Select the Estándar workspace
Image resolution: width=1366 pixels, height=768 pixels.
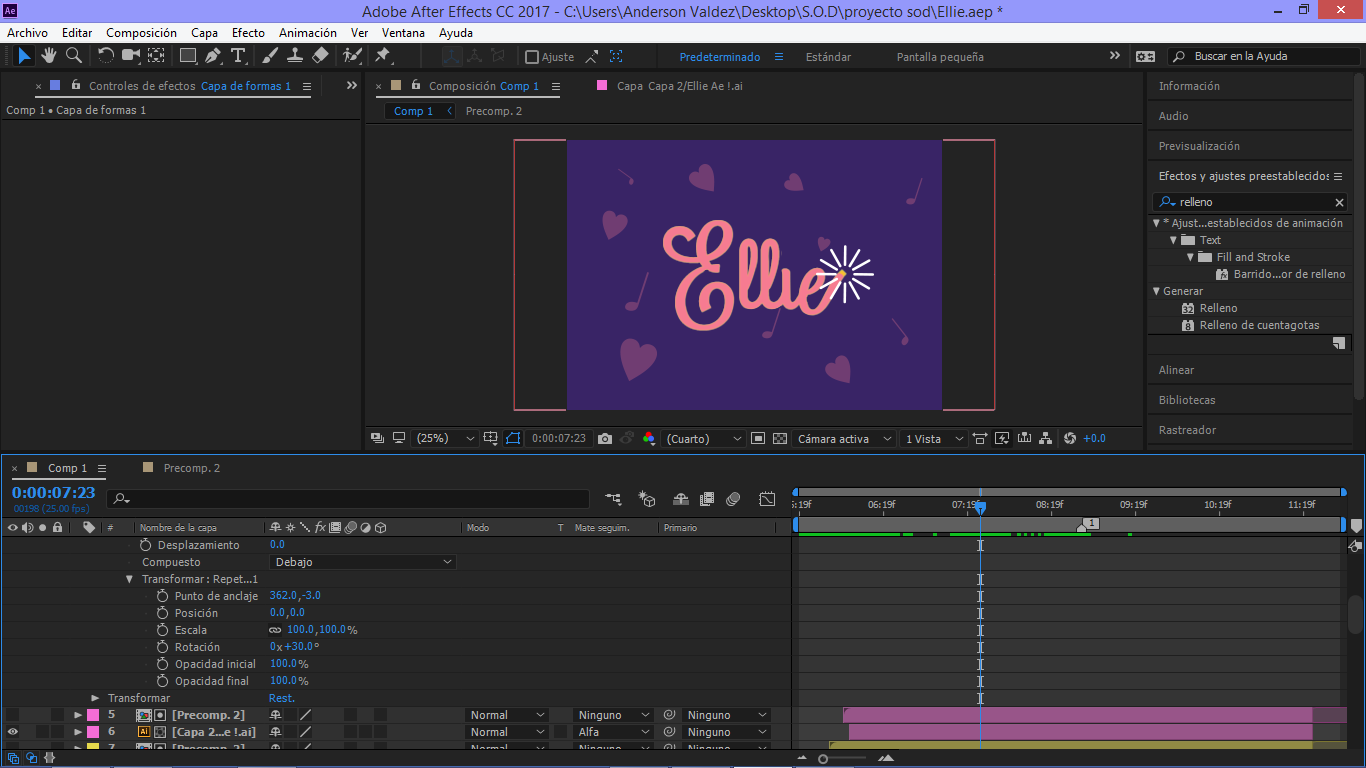829,57
